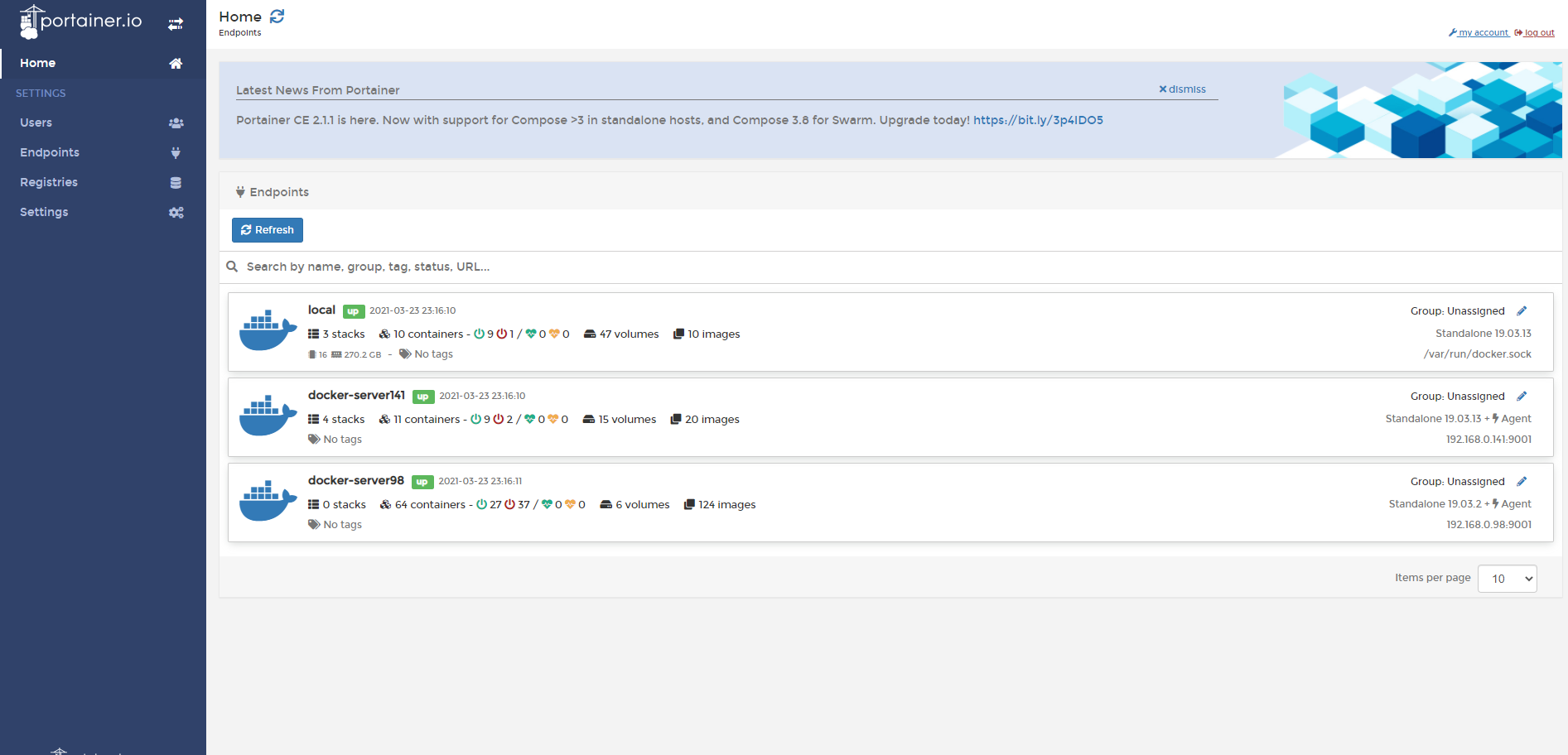Image resolution: width=1568 pixels, height=755 pixels.
Task: Click the healthy heartbeat icon in local row
Action: [x=531, y=334]
